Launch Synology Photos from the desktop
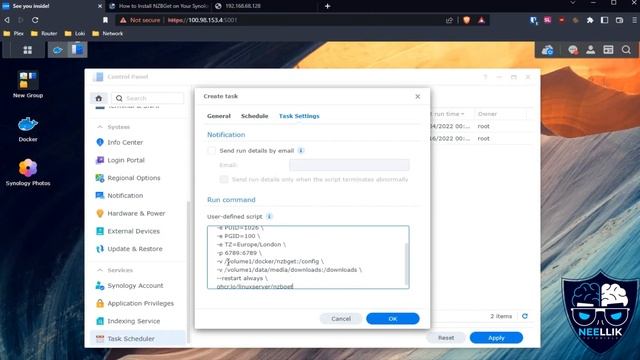 coord(28,172)
